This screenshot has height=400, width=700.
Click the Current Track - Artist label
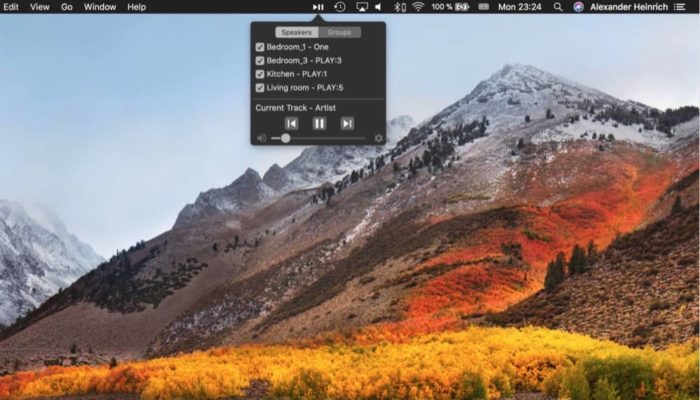pos(296,108)
